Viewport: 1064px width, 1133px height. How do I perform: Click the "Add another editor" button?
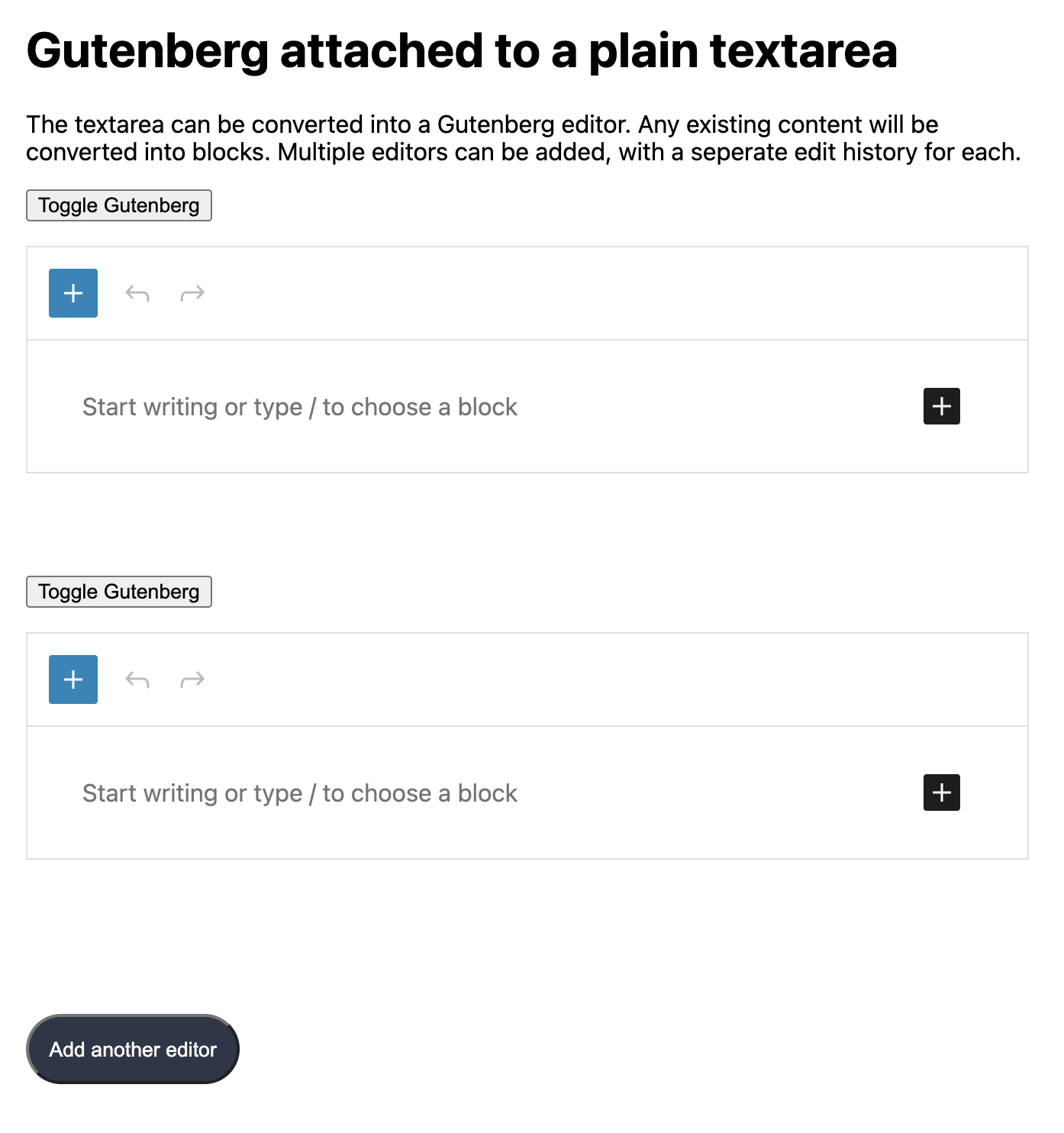pos(133,1049)
